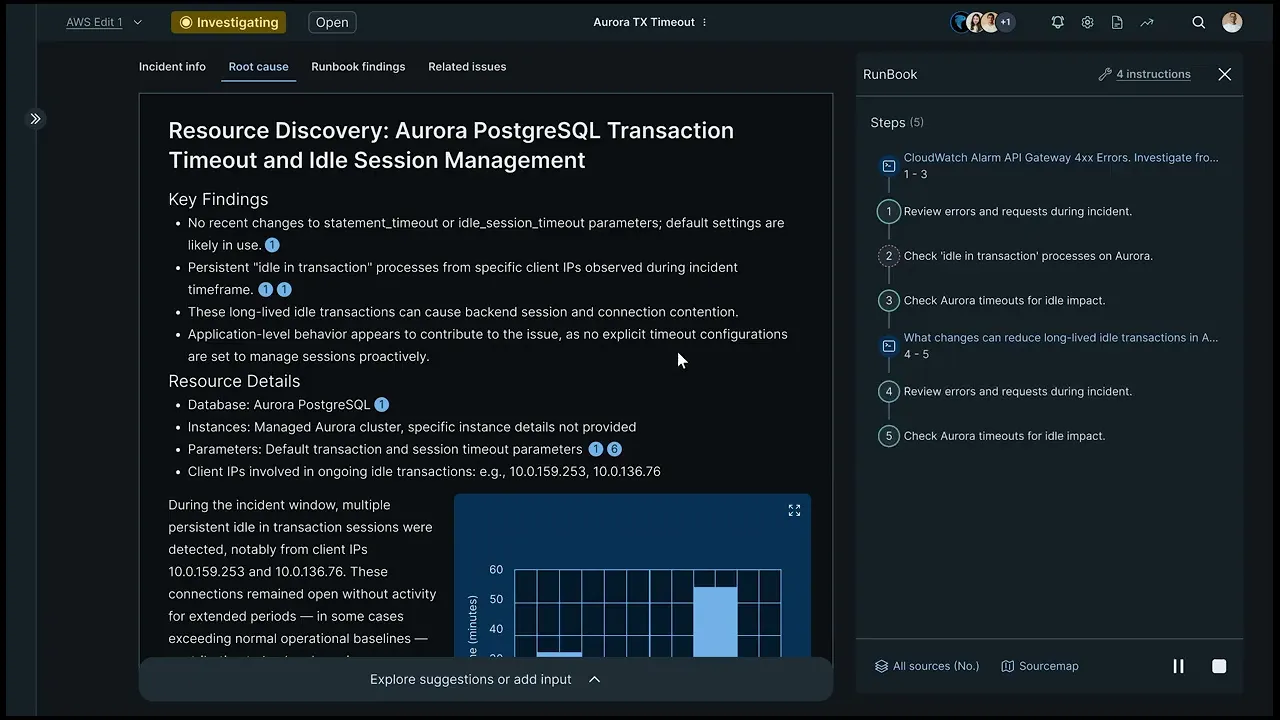Select step 5 'Check Aurora timeouts for idle impact.'

[1004, 436]
